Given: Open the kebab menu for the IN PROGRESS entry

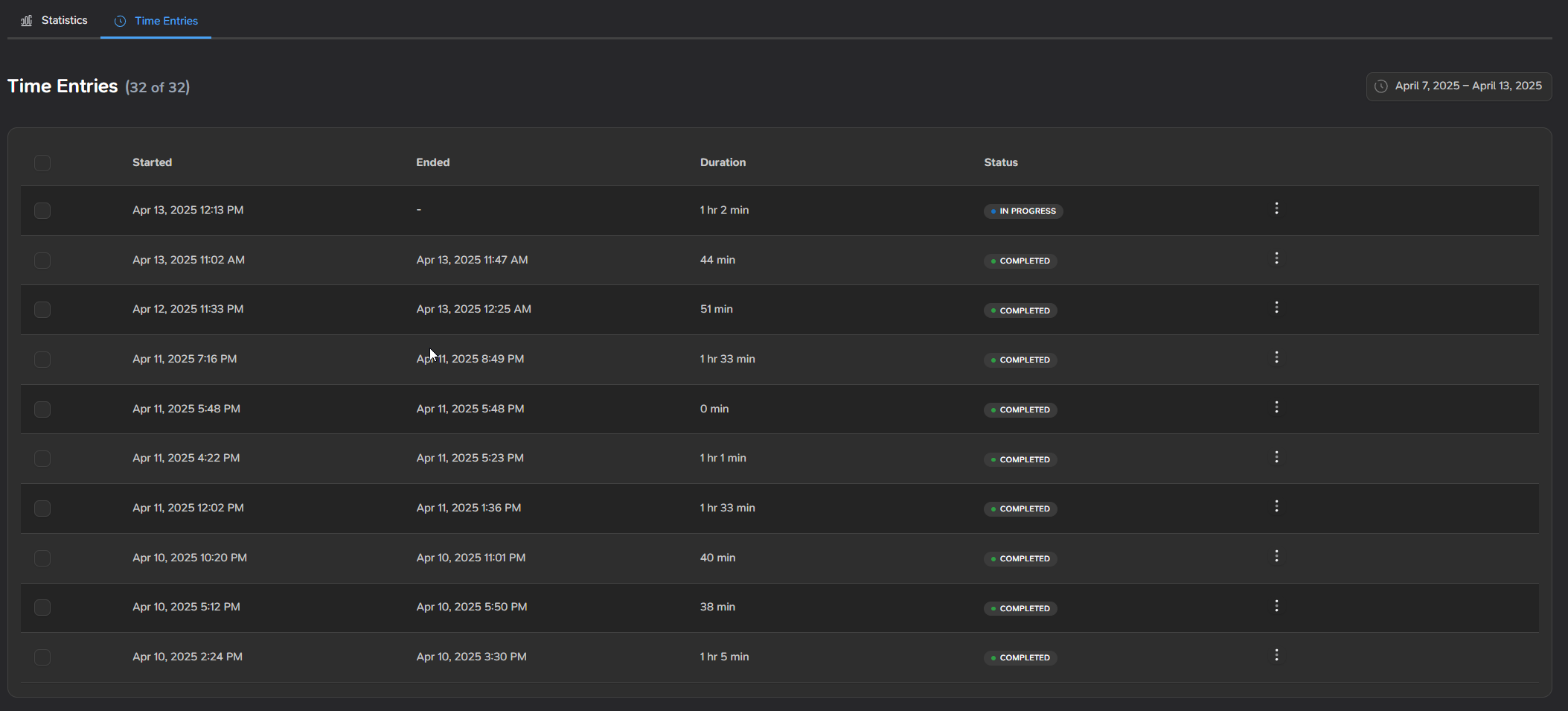Looking at the screenshot, I should 1276,208.
